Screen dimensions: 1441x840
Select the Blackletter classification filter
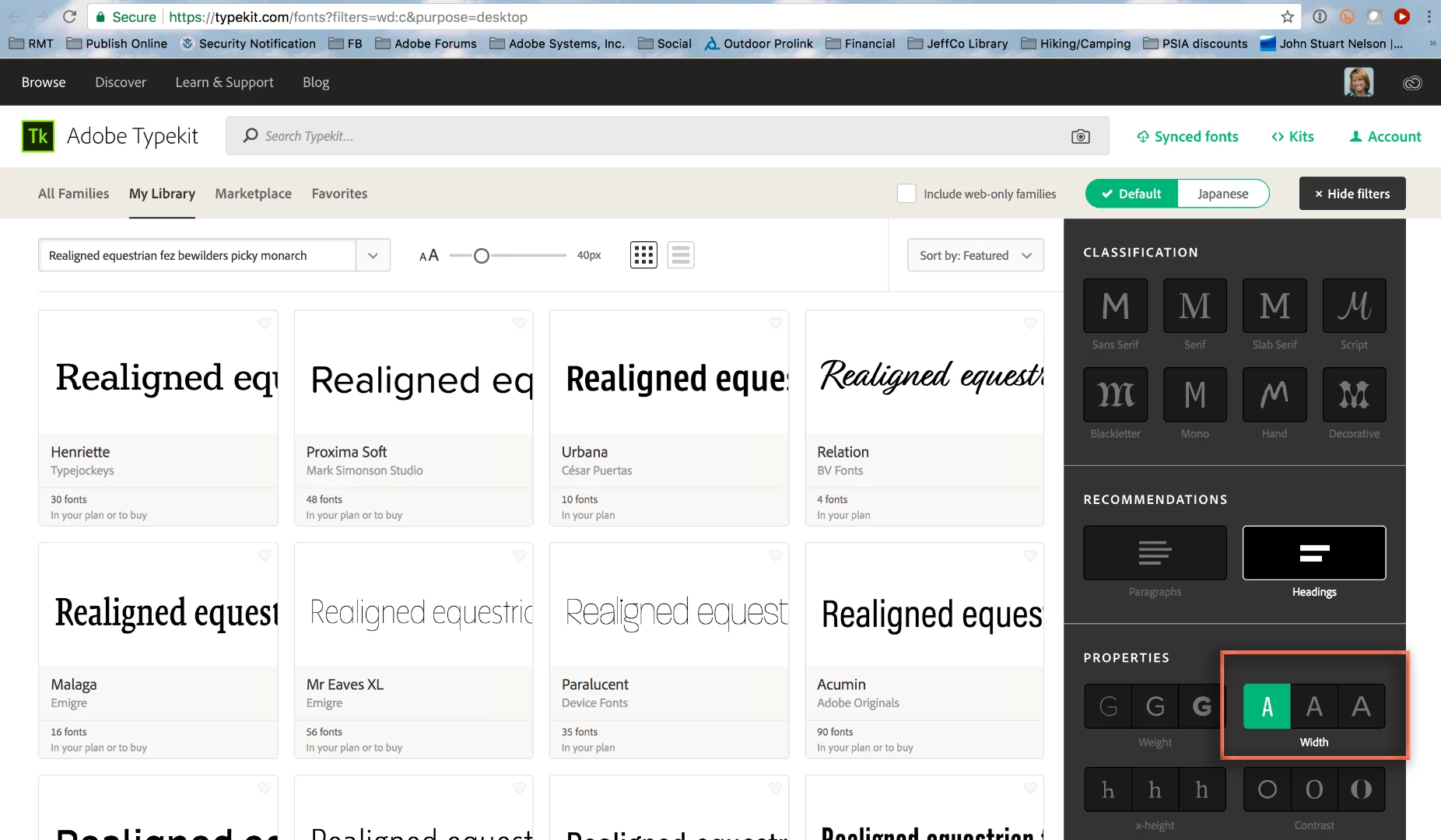[x=1115, y=394]
